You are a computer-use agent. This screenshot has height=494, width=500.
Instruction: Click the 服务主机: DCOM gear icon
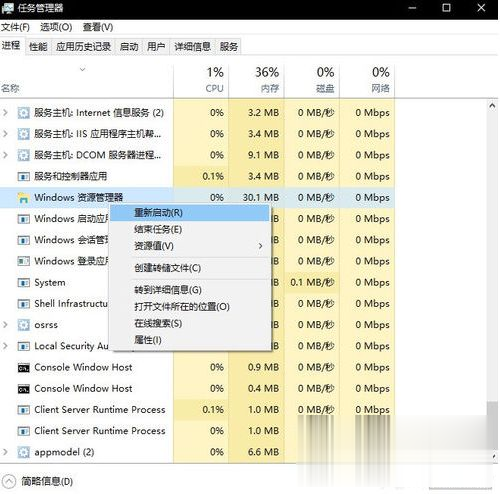23,155
